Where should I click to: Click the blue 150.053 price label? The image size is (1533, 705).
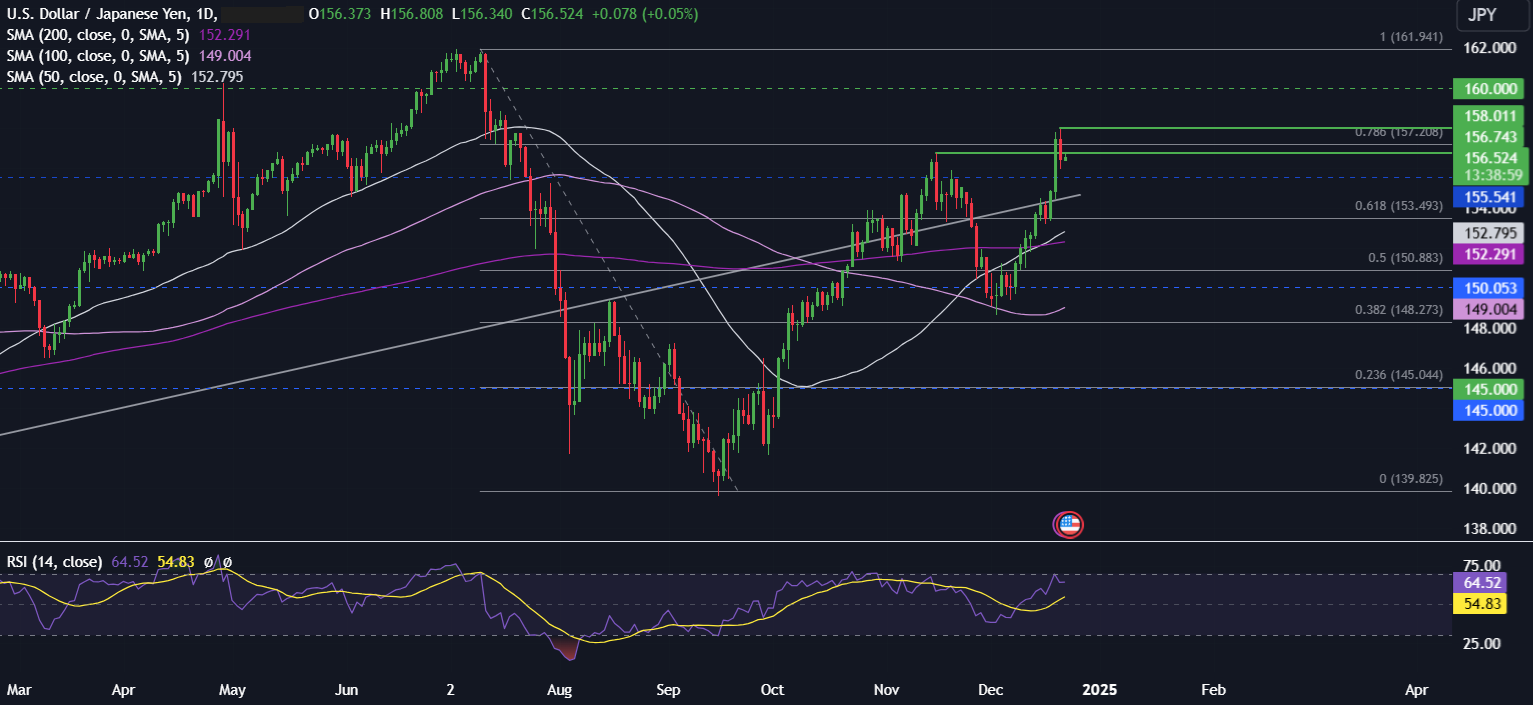point(1491,288)
